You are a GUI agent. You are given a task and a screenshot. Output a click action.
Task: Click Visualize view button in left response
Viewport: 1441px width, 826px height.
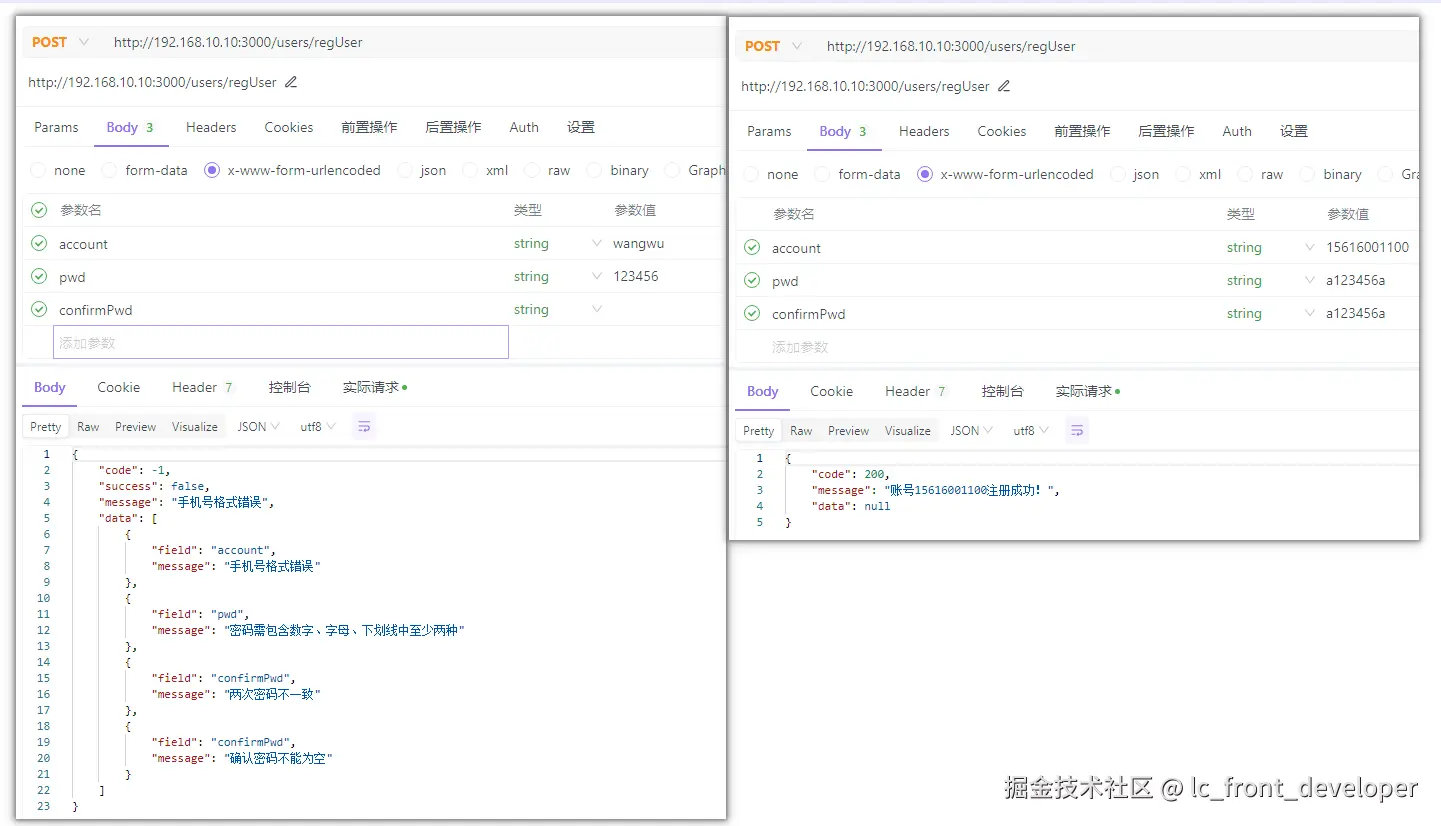point(194,426)
